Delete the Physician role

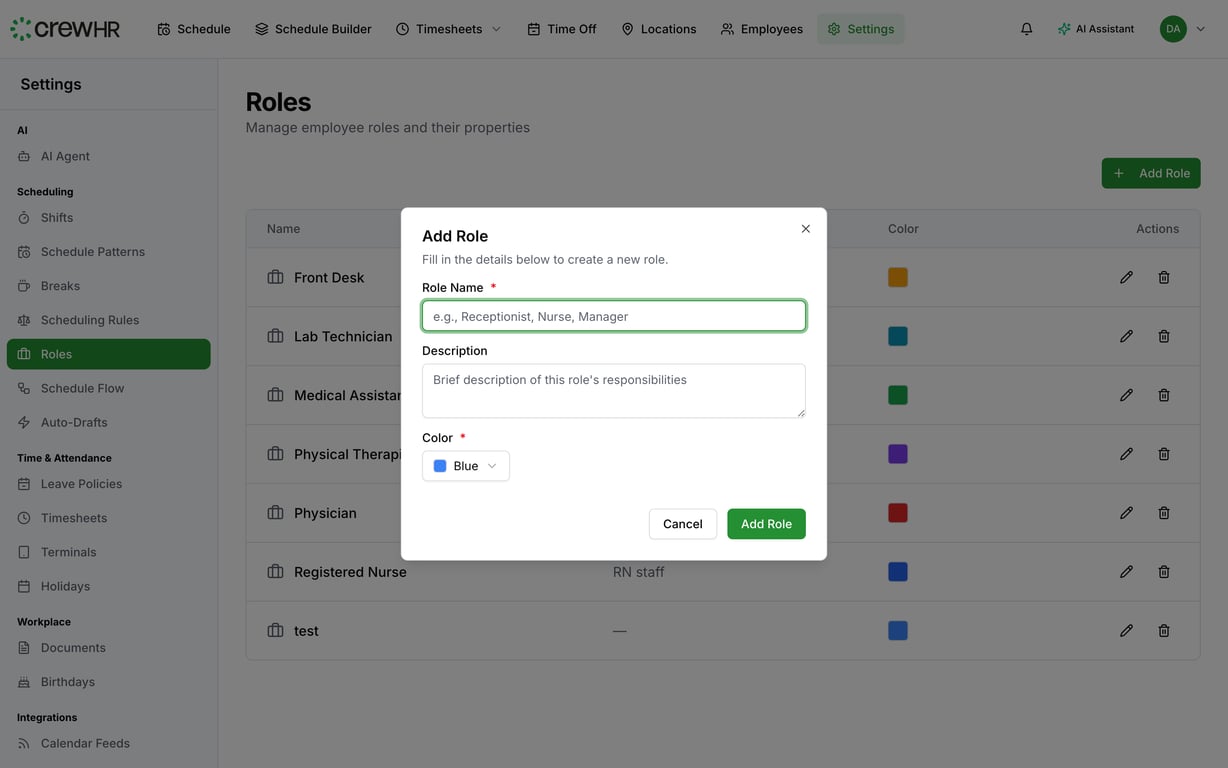1162,511
